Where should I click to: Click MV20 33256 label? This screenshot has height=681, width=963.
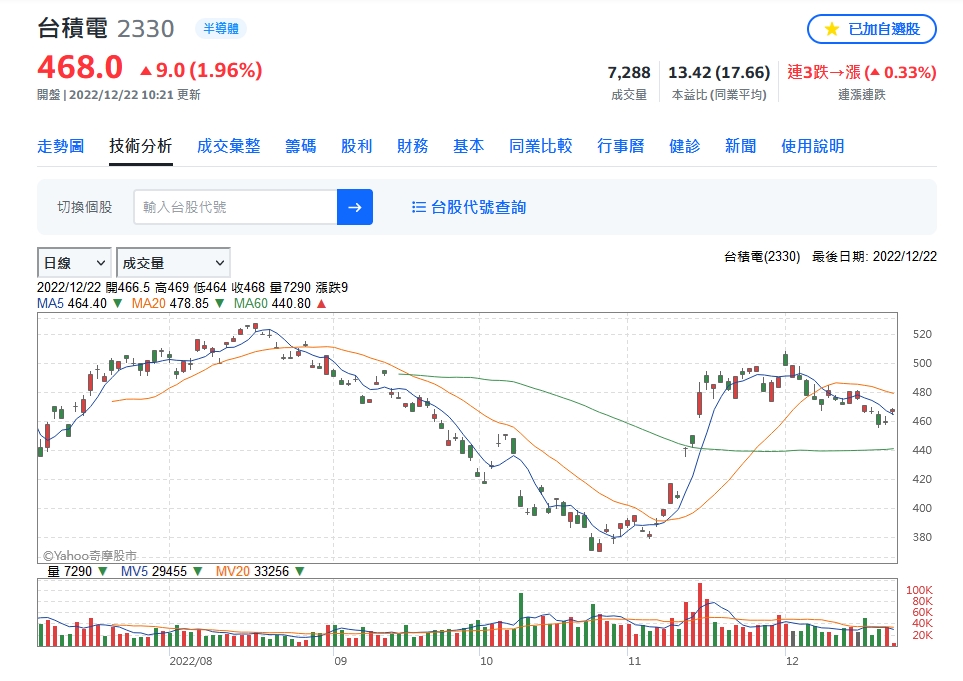(x=252, y=571)
